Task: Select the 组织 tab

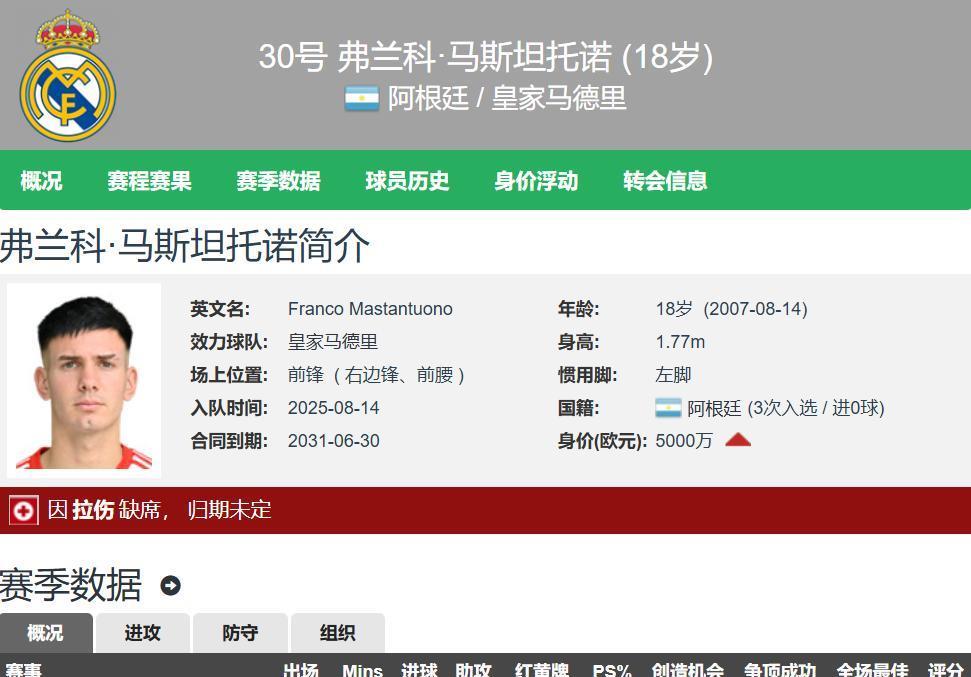Action: [336, 633]
